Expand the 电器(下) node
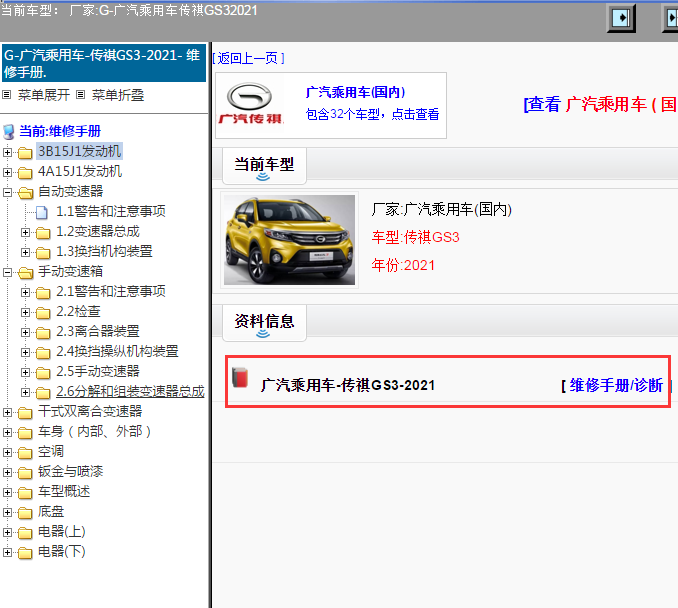Image resolution: width=678 pixels, height=608 pixels. [7, 552]
